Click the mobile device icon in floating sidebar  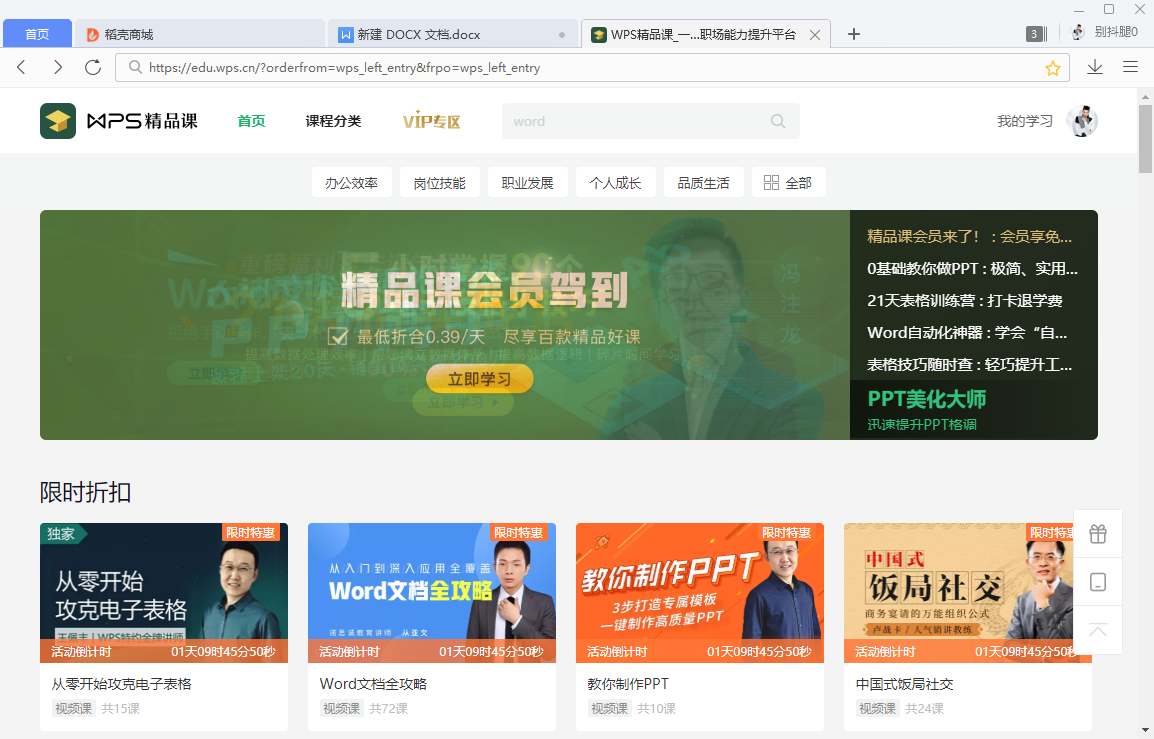(1098, 582)
